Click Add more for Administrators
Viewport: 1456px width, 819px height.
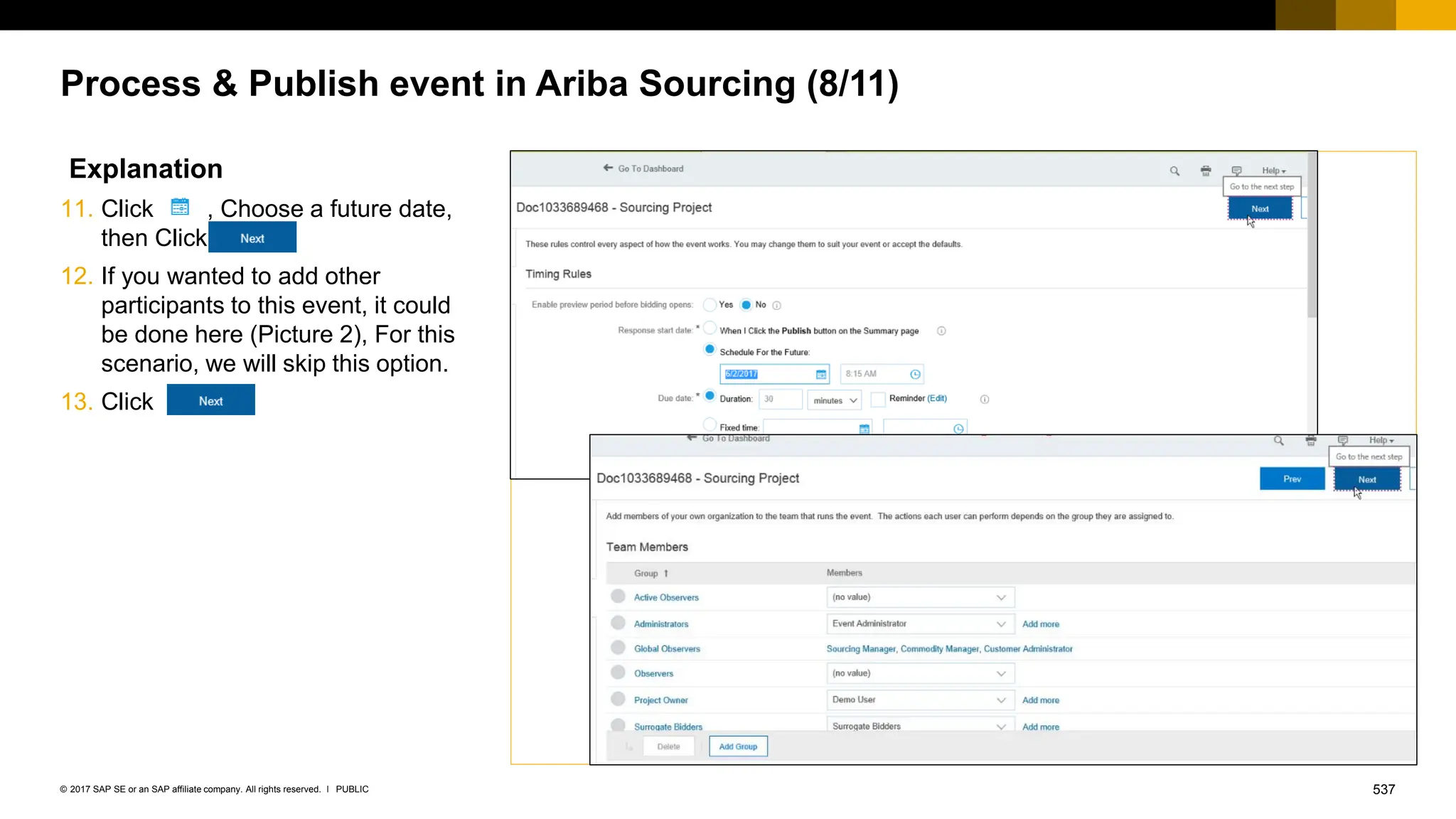tap(1041, 624)
